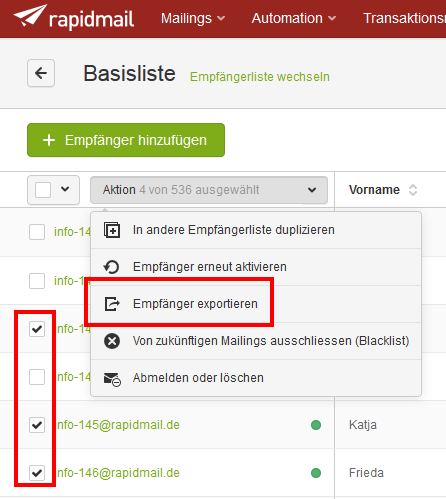The width and height of the screenshot is (446, 499).
Task: Open the Mailings dropdown menu
Action: (x=193, y=18)
